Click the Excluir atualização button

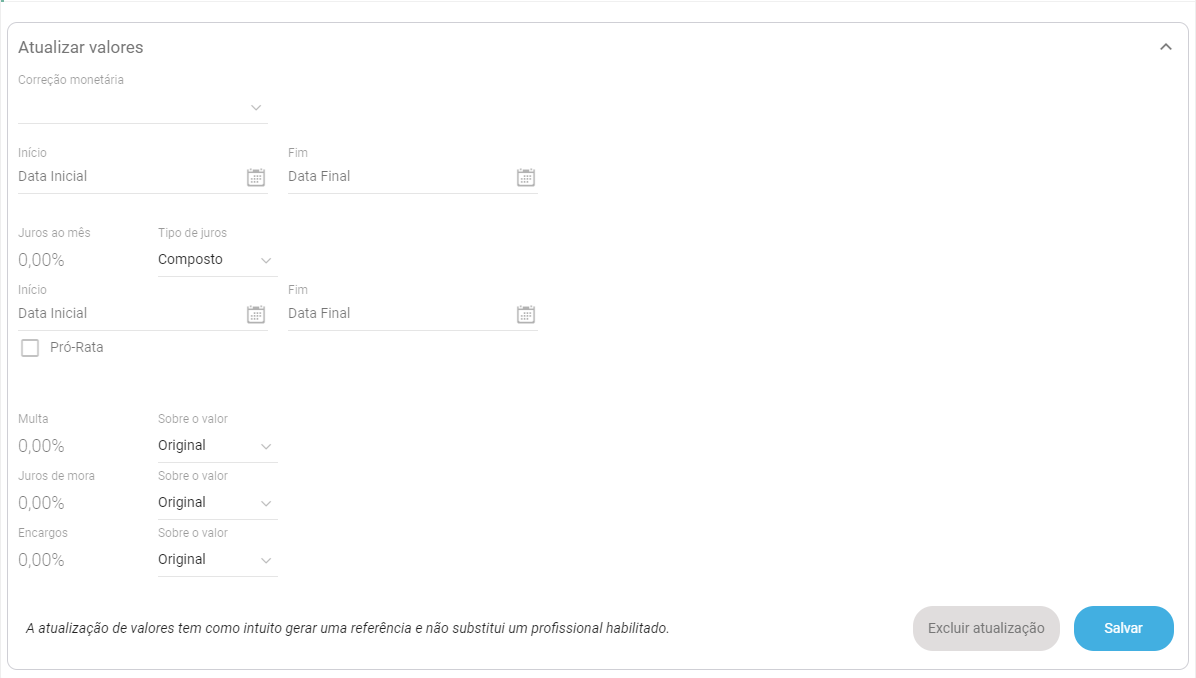pyautogui.click(x=985, y=628)
